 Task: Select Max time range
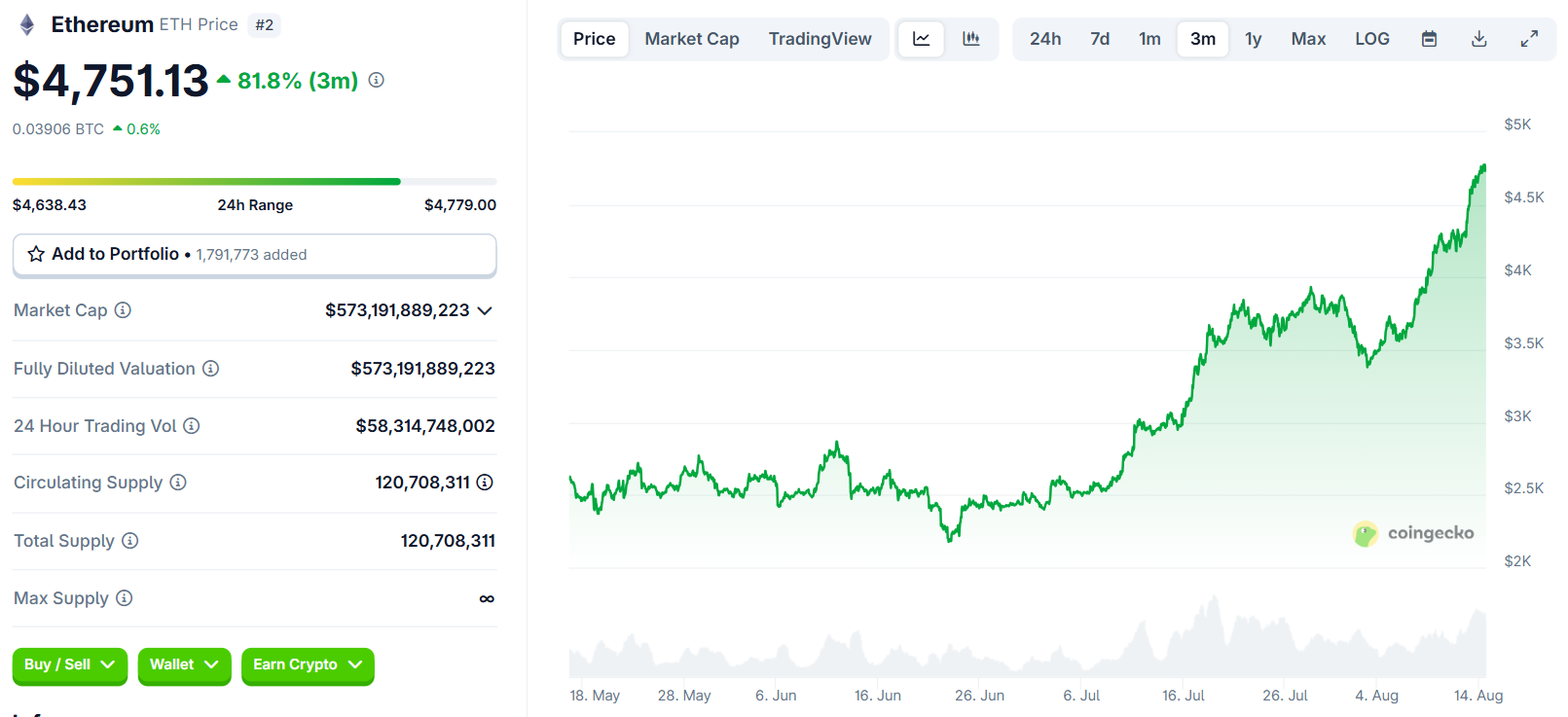[x=1308, y=39]
